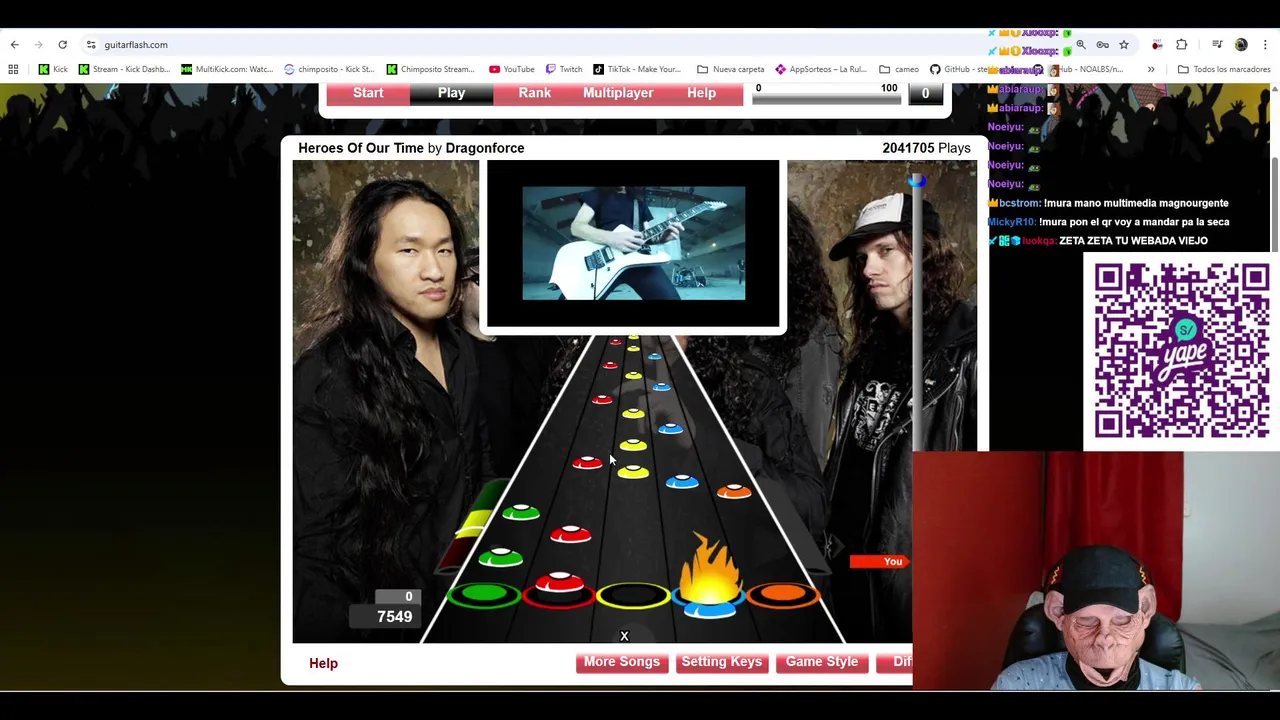Click the guitar music video thumbnail
The width and height of the screenshot is (1280, 720).
(633, 243)
